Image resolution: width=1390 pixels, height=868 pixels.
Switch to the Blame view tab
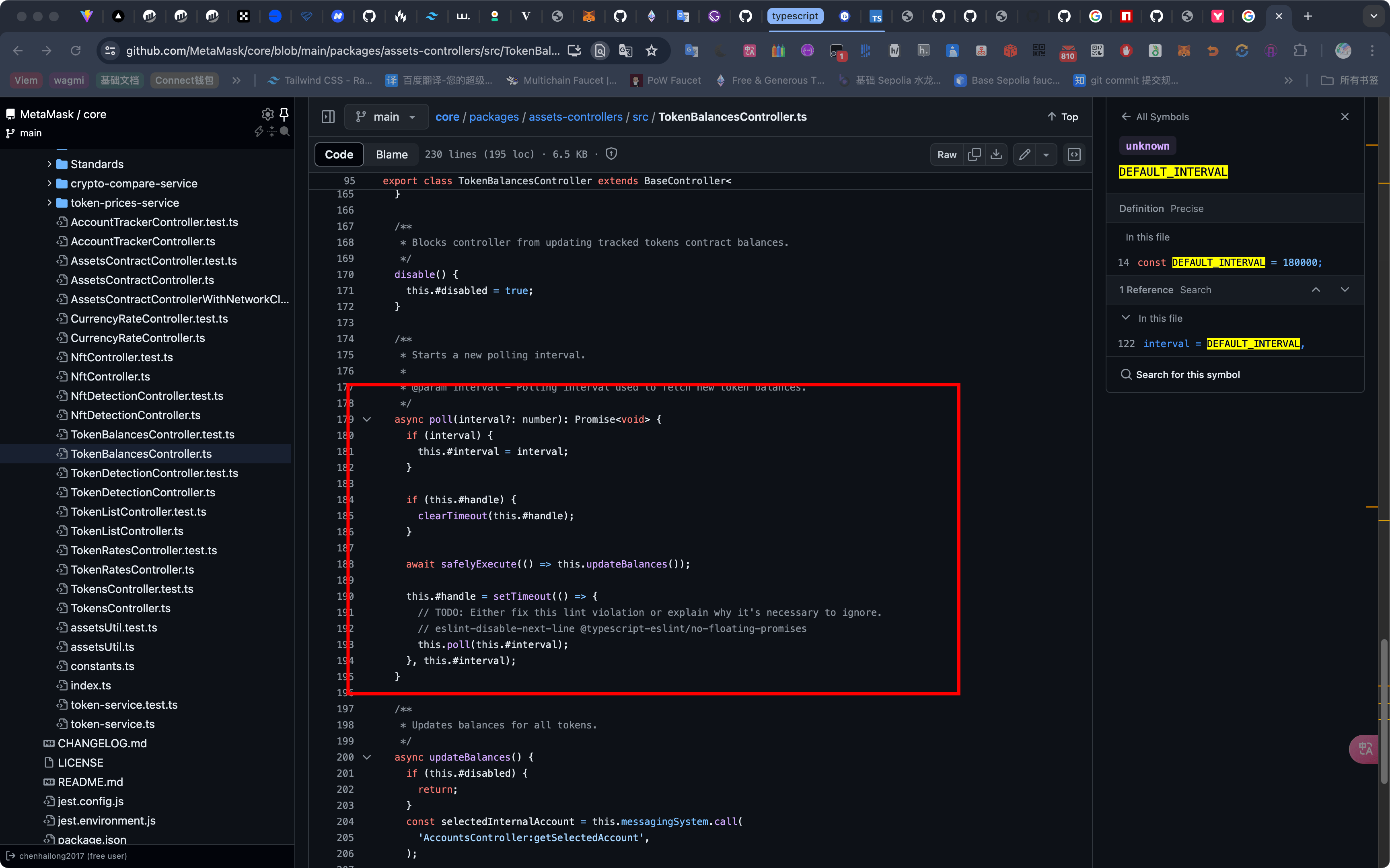point(391,154)
